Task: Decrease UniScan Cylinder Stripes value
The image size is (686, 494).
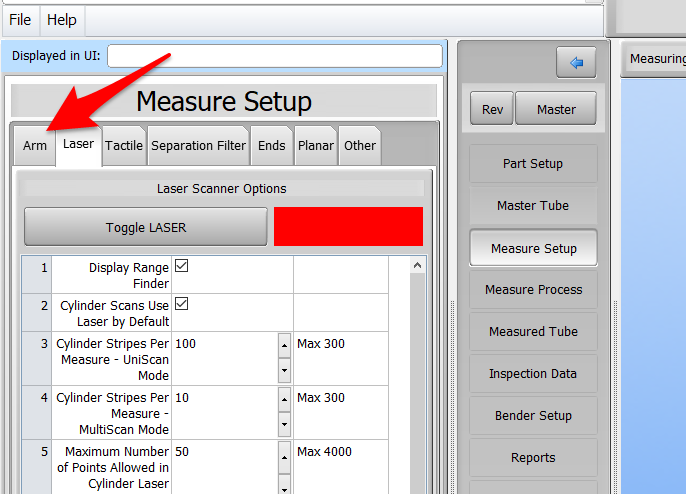Action: coord(284,371)
